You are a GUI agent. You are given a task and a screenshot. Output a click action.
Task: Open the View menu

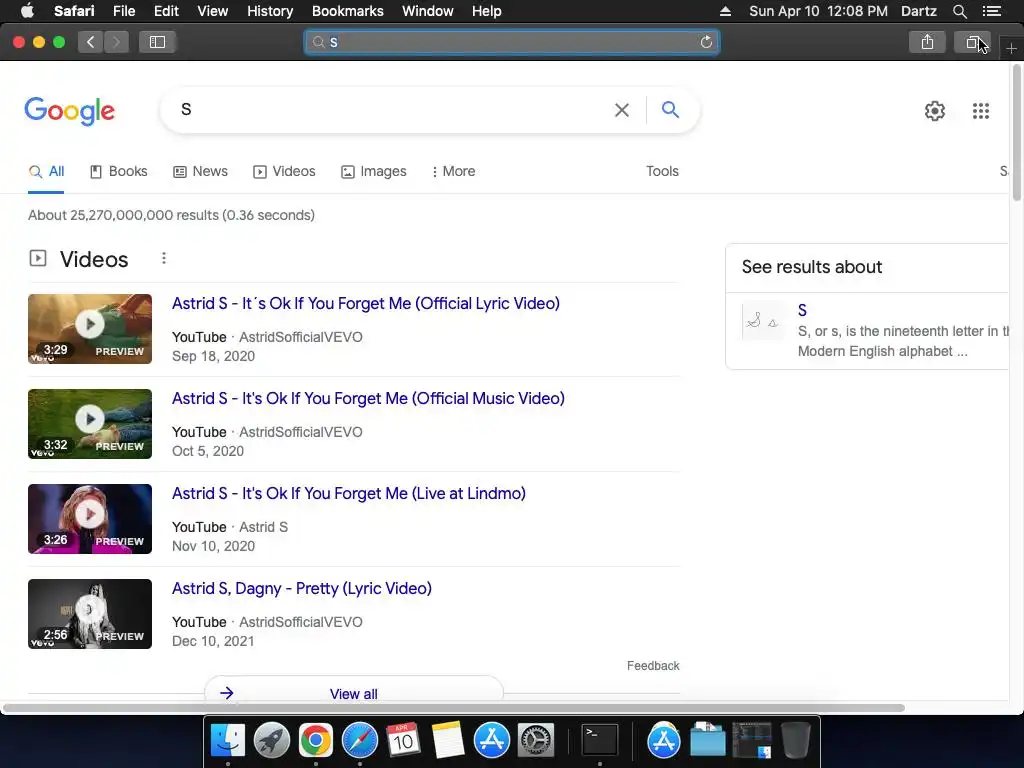[212, 11]
